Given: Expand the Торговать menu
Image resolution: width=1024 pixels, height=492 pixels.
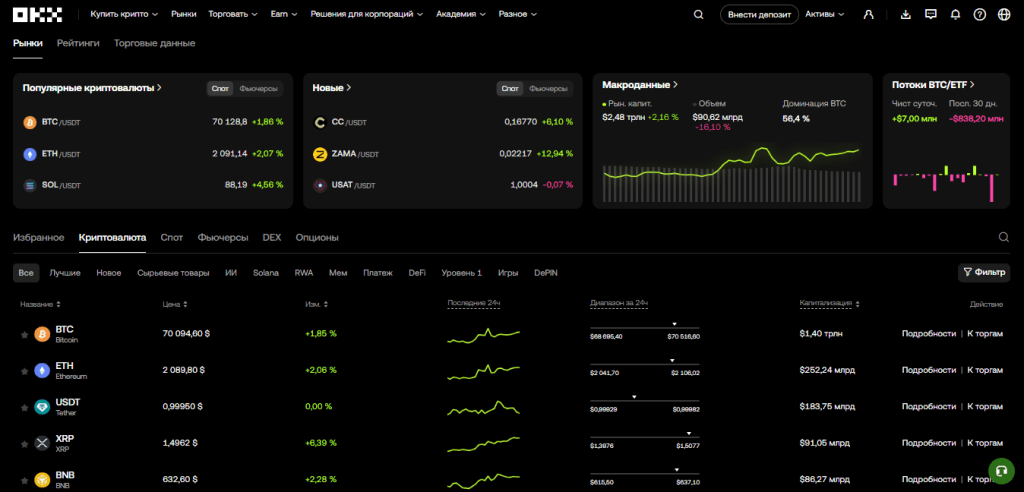Looking at the screenshot, I should (x=232, y=14).
